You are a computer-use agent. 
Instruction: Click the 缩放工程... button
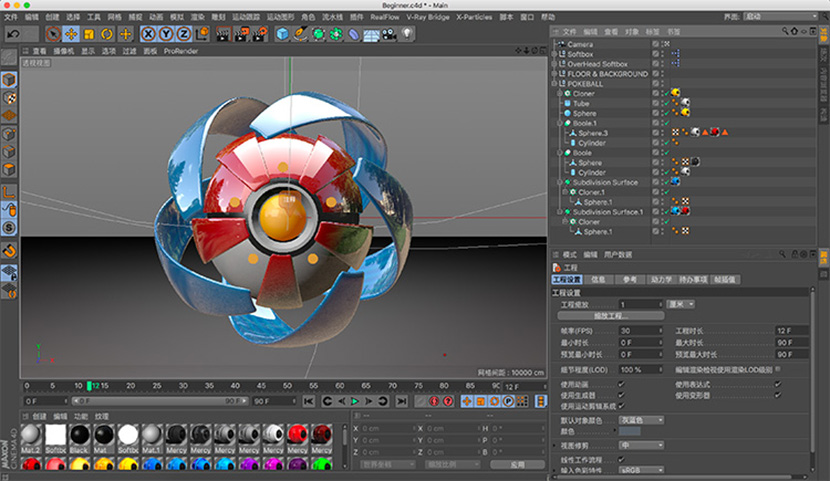click(x=611, y=315)
